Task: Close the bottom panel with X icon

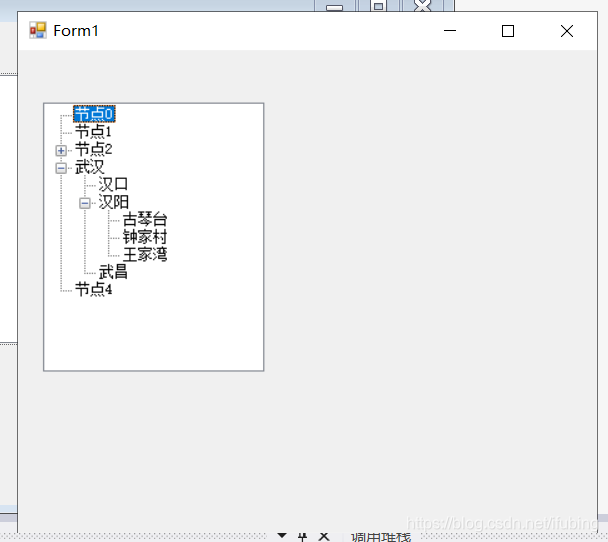Action: tap(324, 537)
